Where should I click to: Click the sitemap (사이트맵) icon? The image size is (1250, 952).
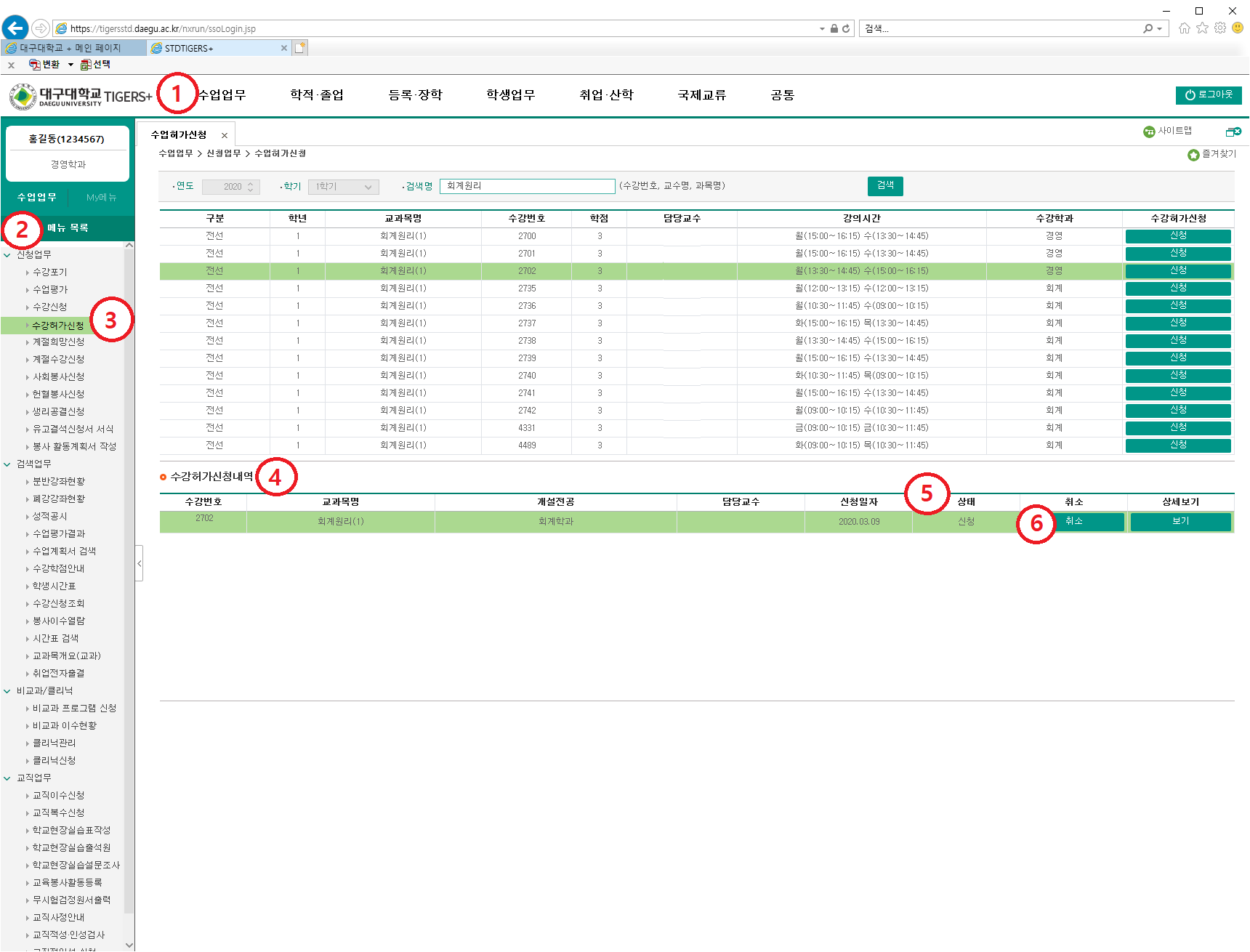click(x=1149, y=132)
